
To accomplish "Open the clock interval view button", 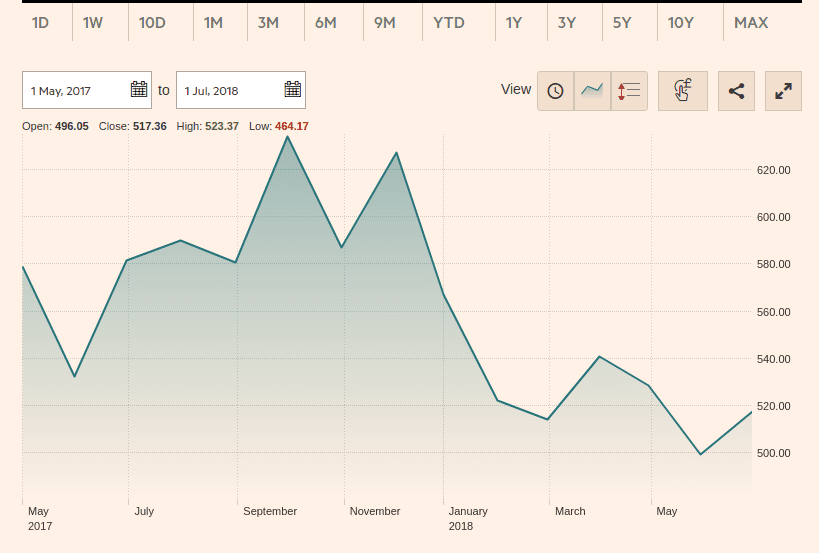I will point(555,91).
